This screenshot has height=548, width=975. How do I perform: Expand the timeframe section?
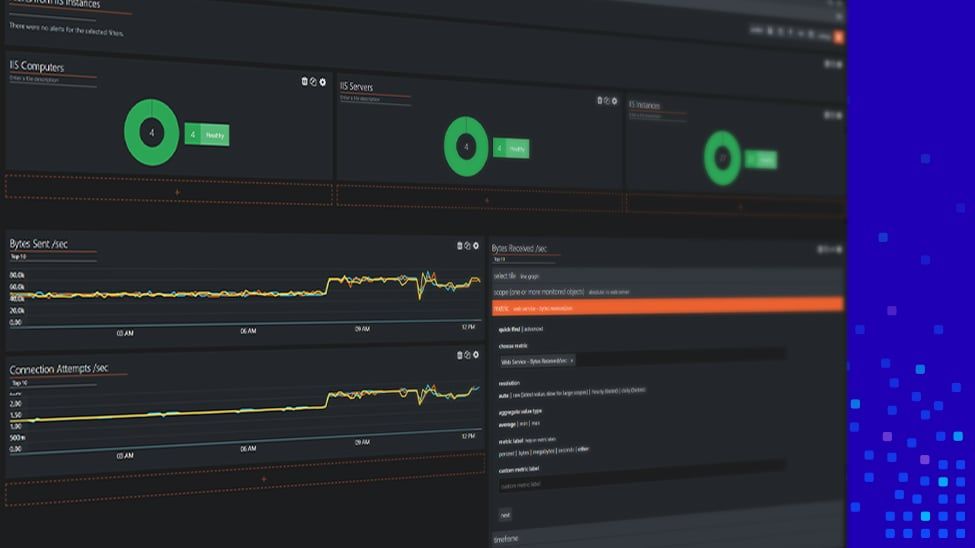click(x=507, y=538)
